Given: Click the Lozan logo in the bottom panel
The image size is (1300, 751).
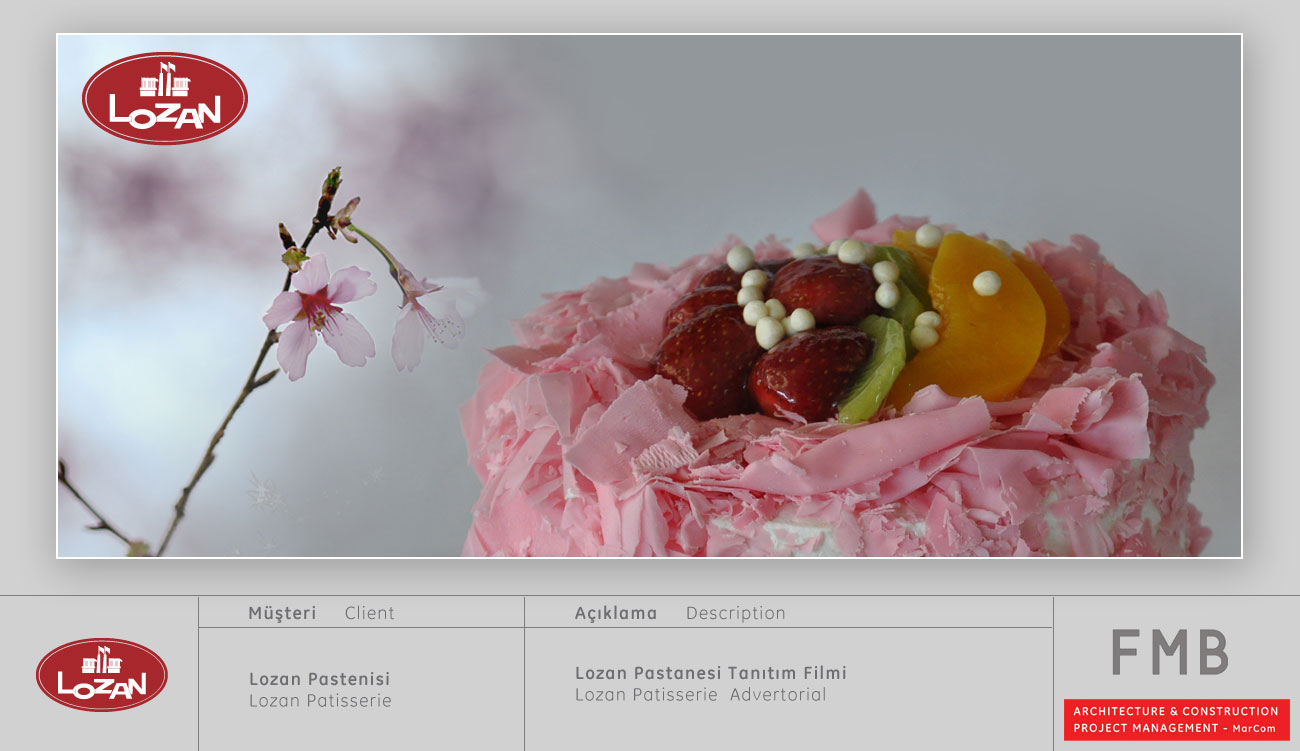Looking at the screenshot, I should tap(102, 675).
